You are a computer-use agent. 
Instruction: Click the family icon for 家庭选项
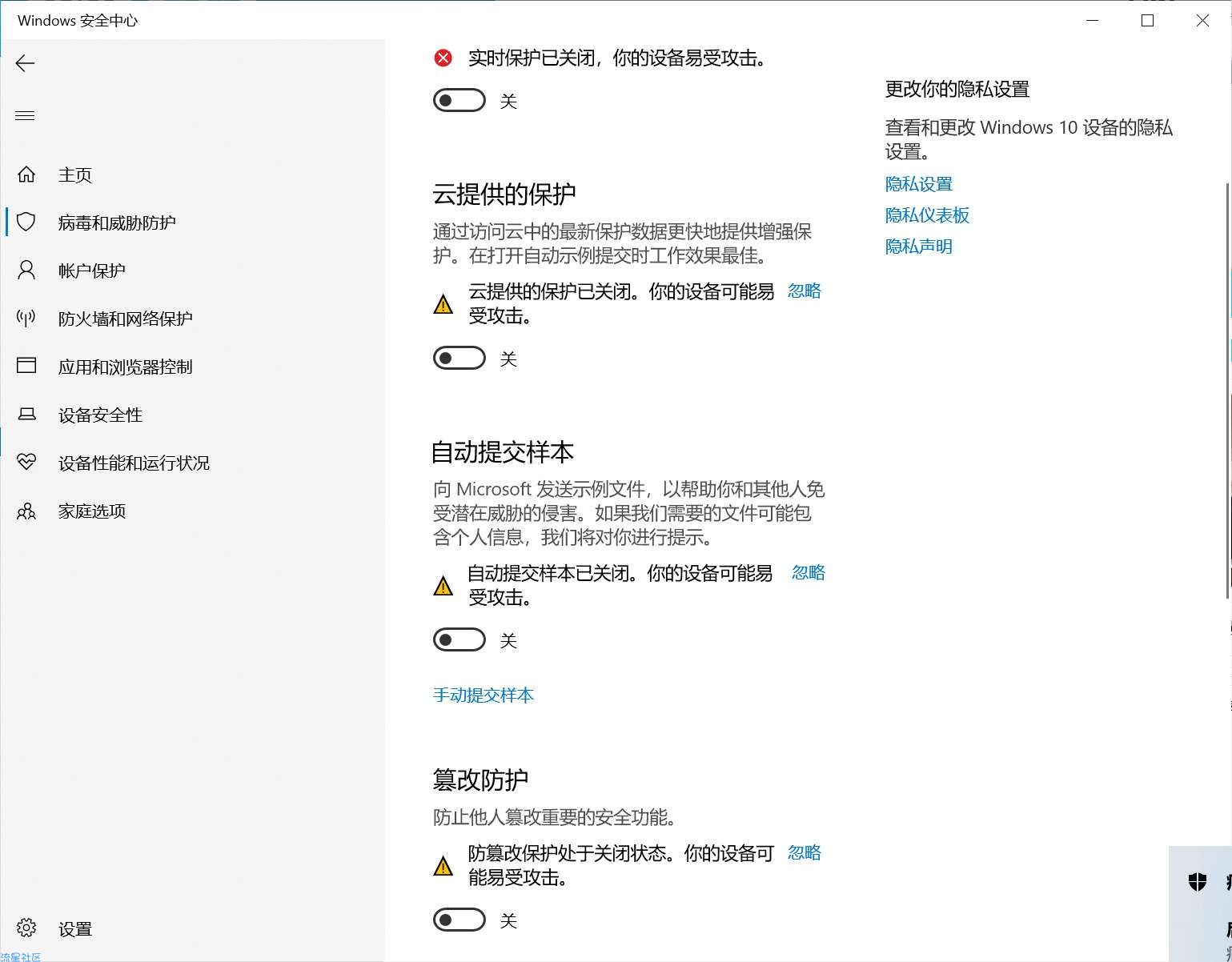[26, 511]
